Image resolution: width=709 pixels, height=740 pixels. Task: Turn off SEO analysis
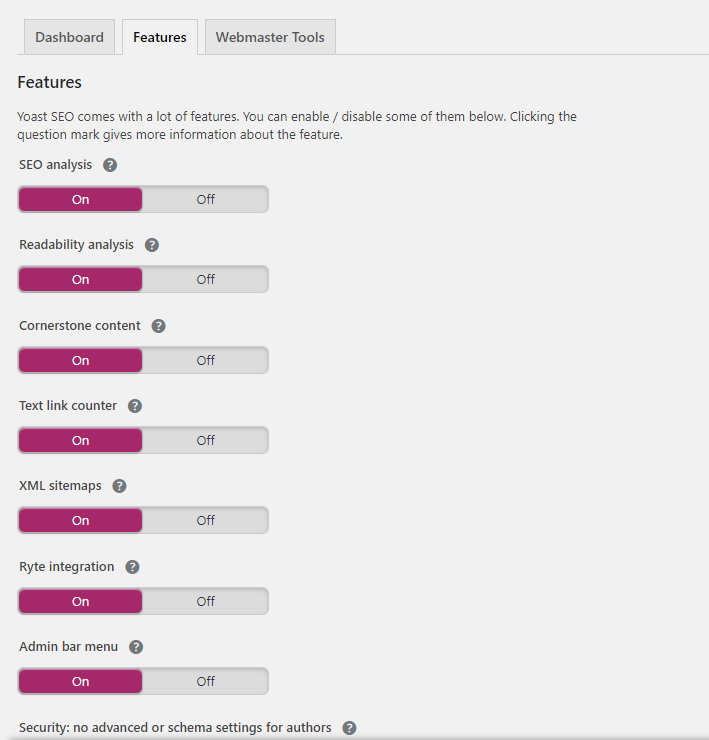click(x=205, y=199)
